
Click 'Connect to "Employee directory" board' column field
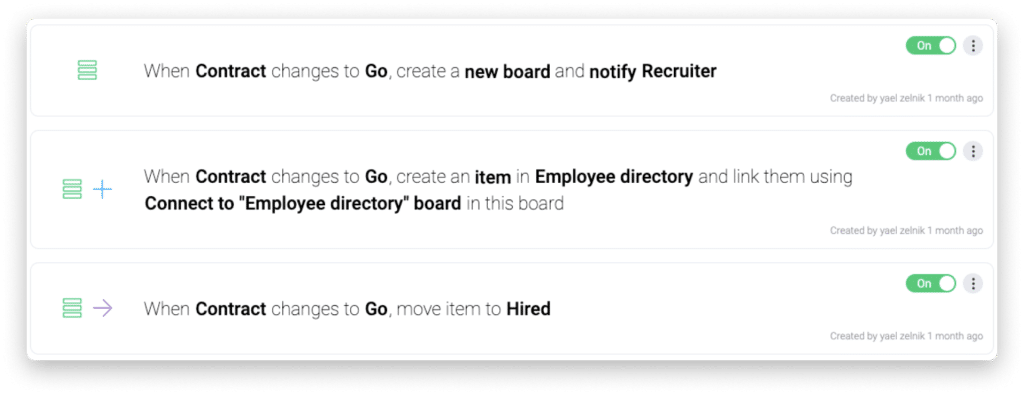(303, 204)
